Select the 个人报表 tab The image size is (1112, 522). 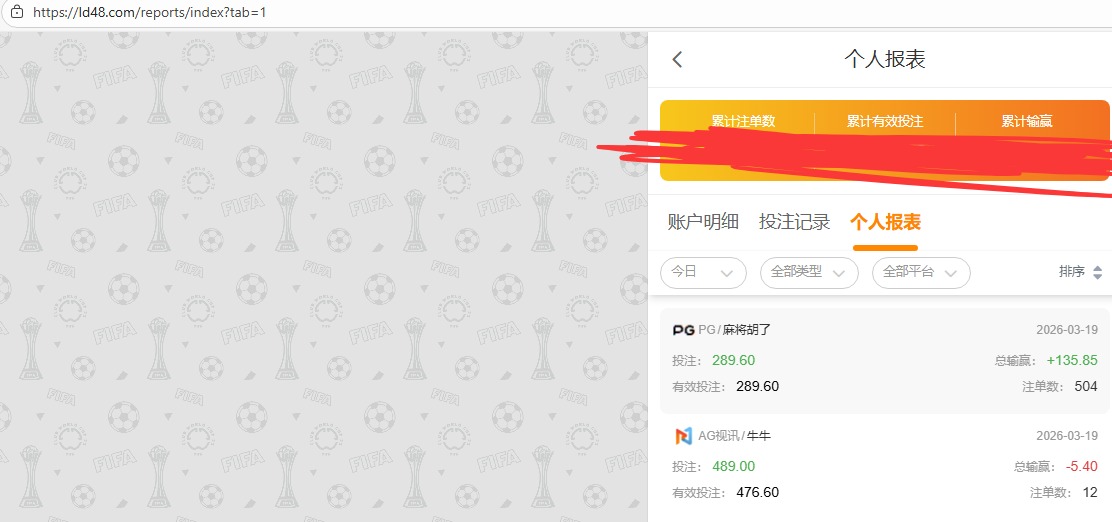885,222
